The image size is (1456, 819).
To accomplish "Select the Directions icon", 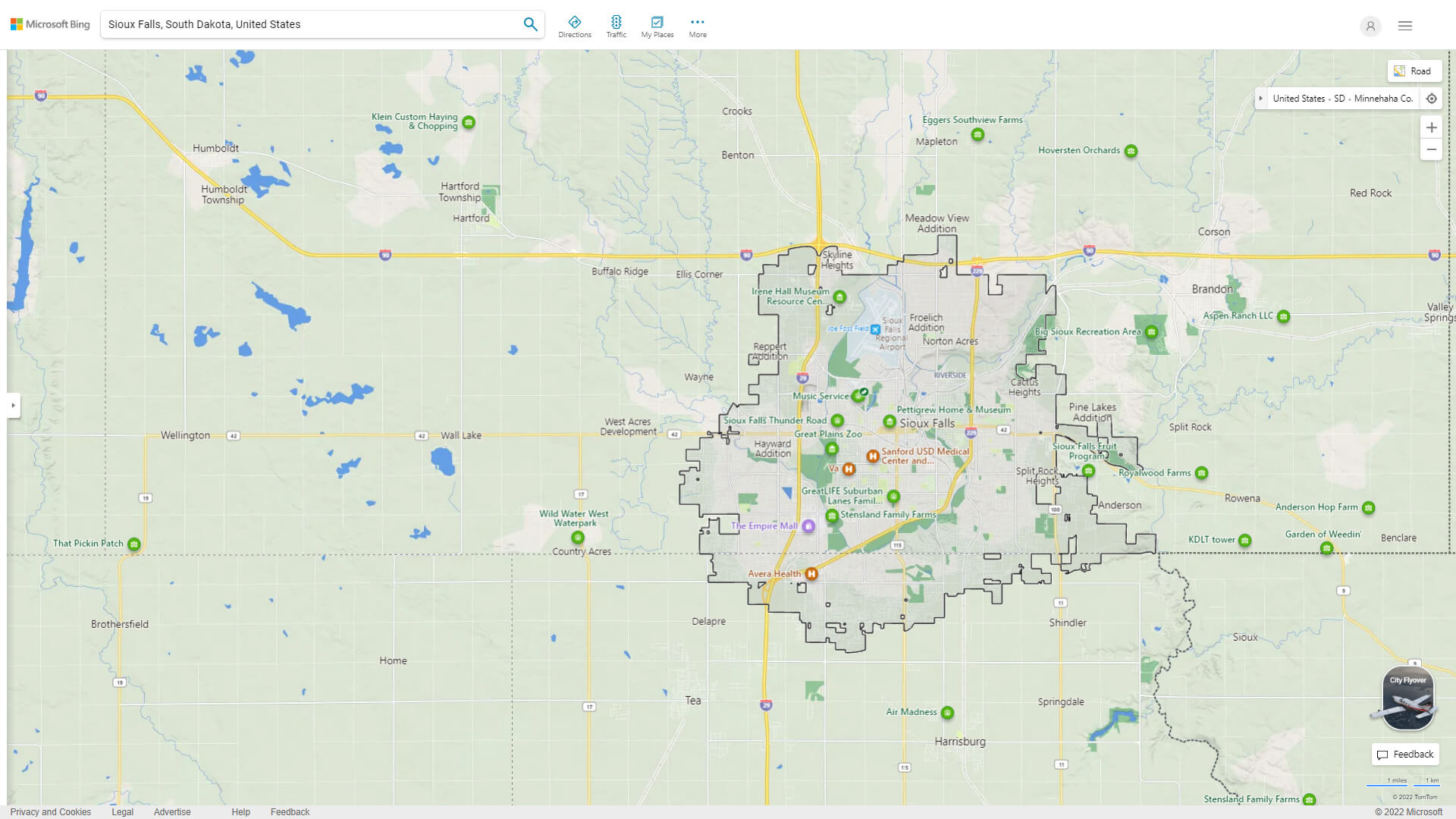I will pos(575,22).
